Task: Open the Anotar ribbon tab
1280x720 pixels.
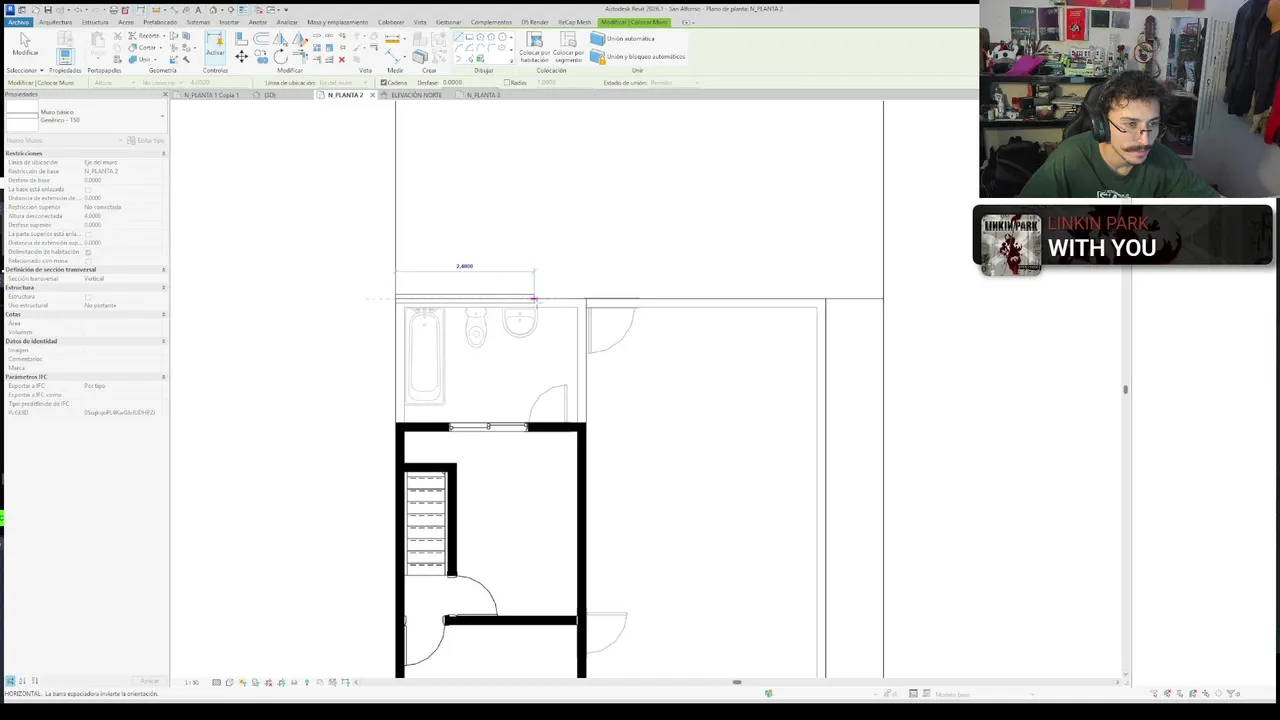Action: point(258,22)
